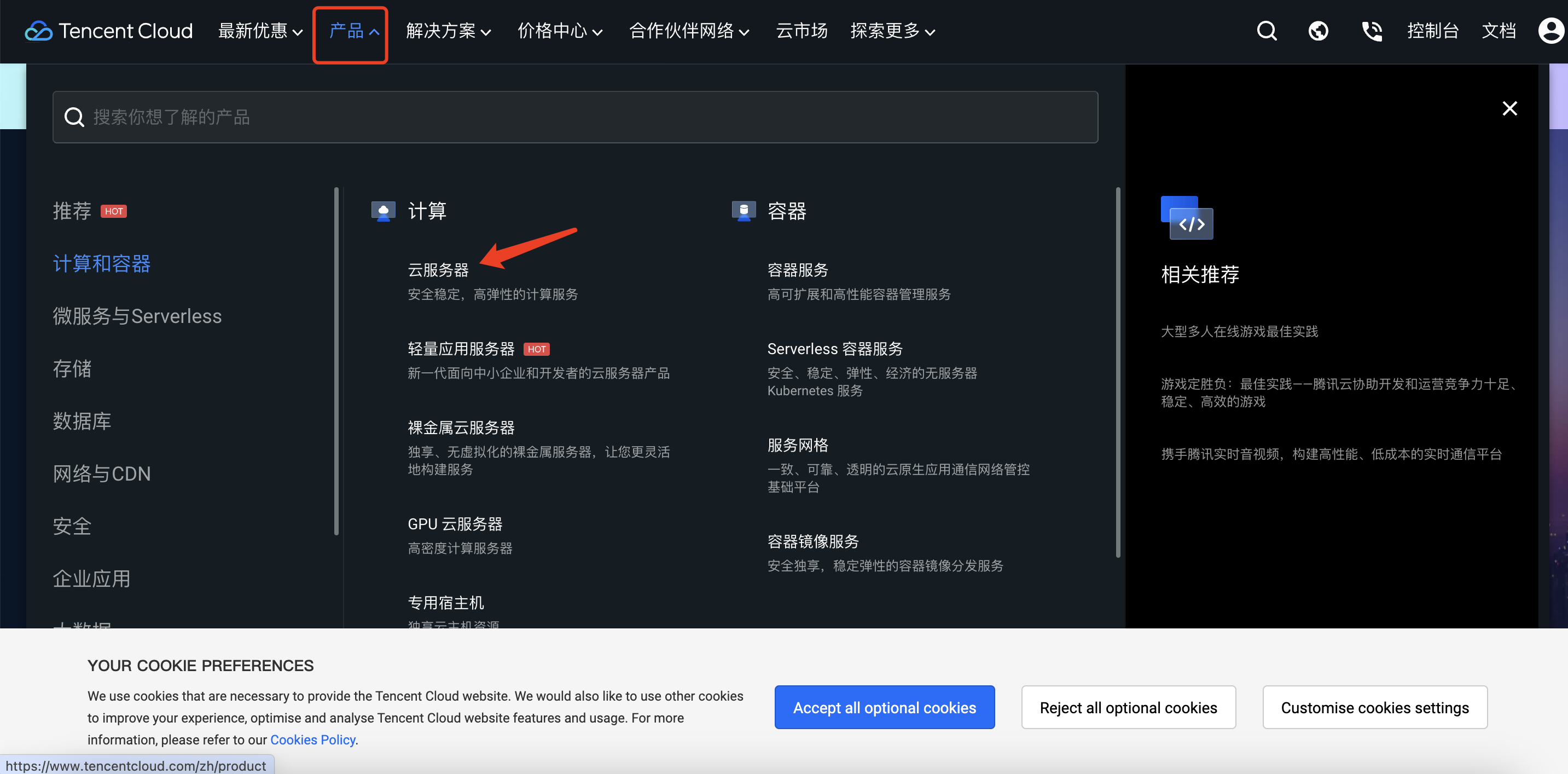Screen dimensions: 1568x774
Task: Click the 容器 category icon
Action: point(743,211)
